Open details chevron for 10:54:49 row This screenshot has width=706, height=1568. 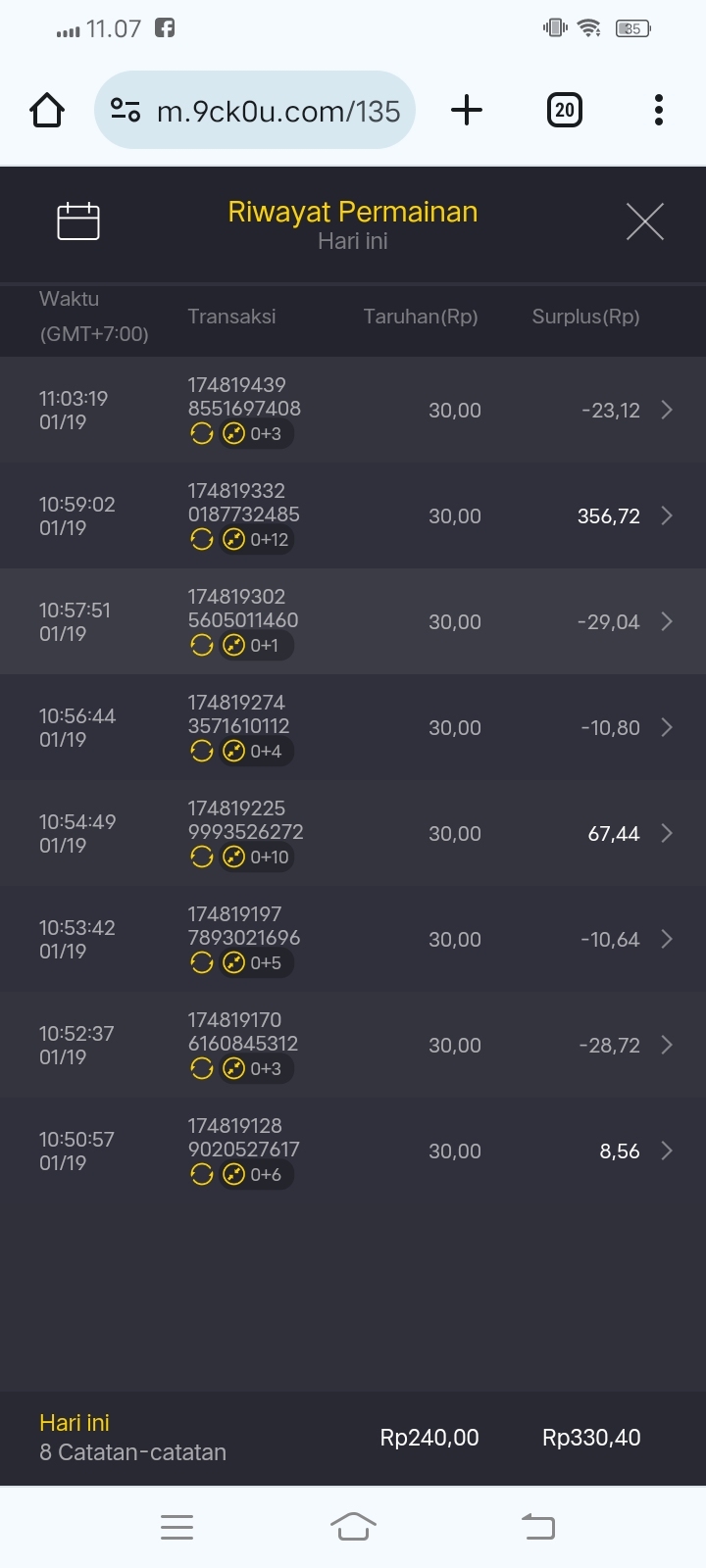667,833
